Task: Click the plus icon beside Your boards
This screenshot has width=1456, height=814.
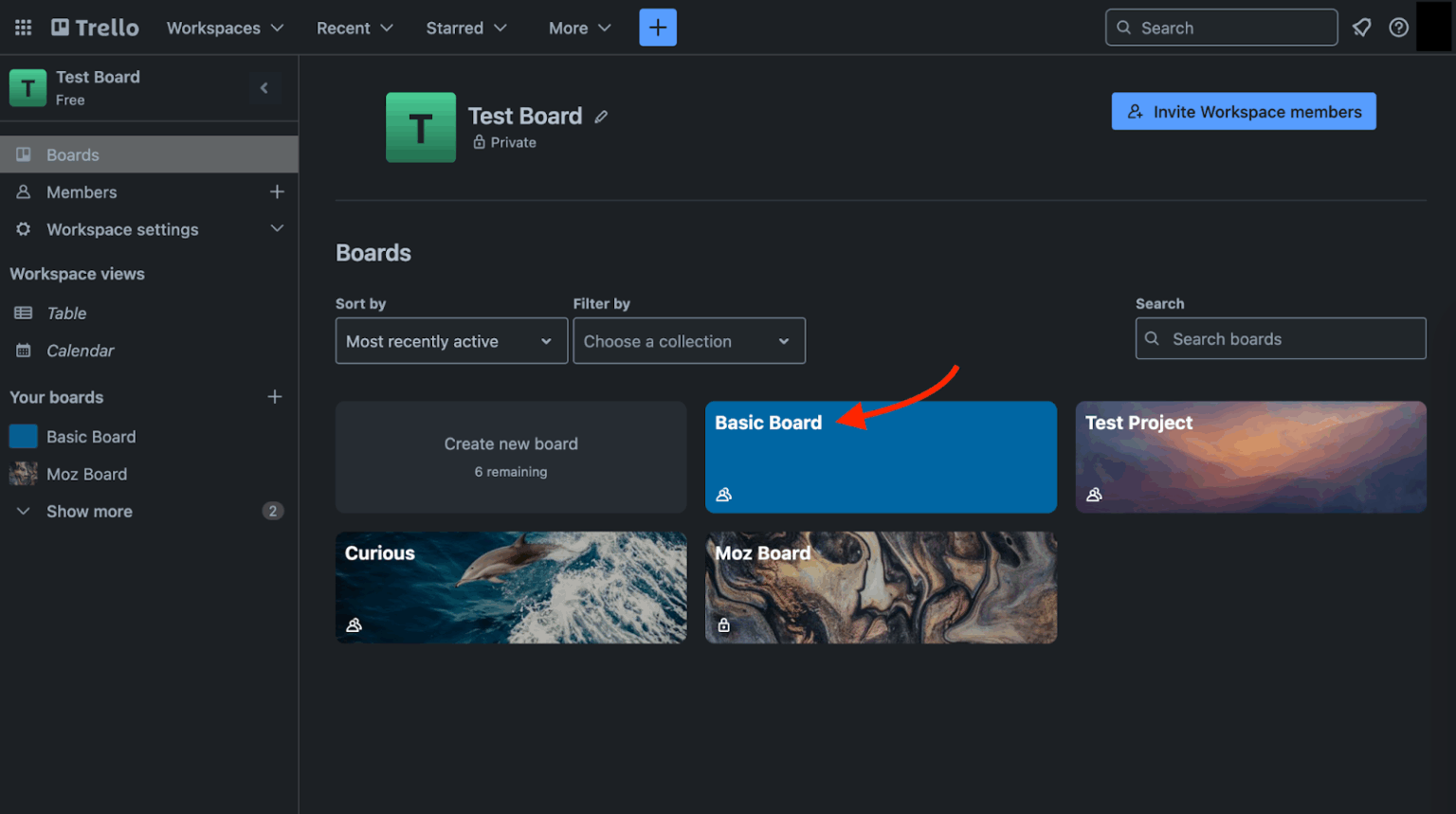Action: pos(274,397)
